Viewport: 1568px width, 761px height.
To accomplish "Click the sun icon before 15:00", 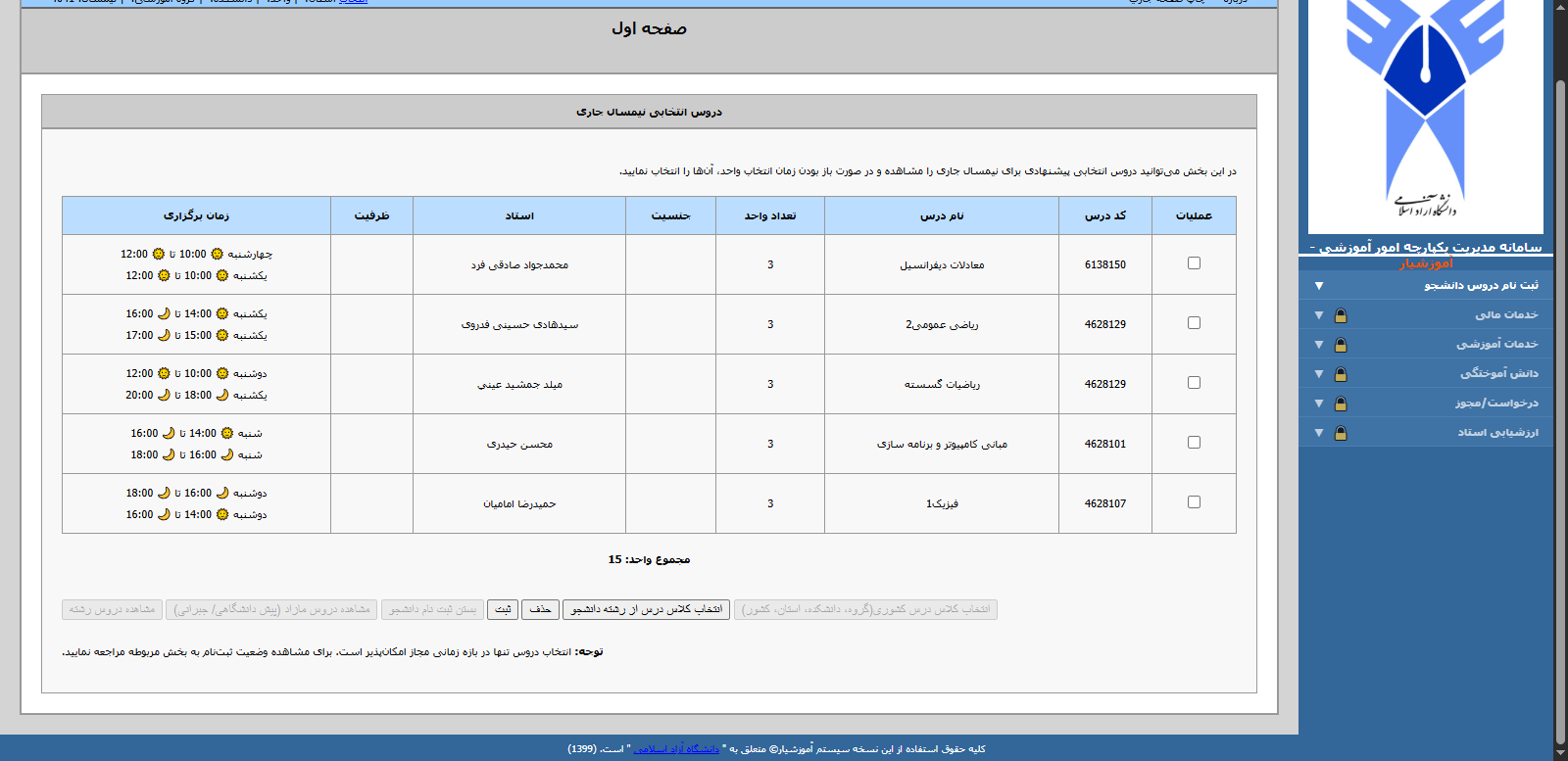I will tap(222, 335).
